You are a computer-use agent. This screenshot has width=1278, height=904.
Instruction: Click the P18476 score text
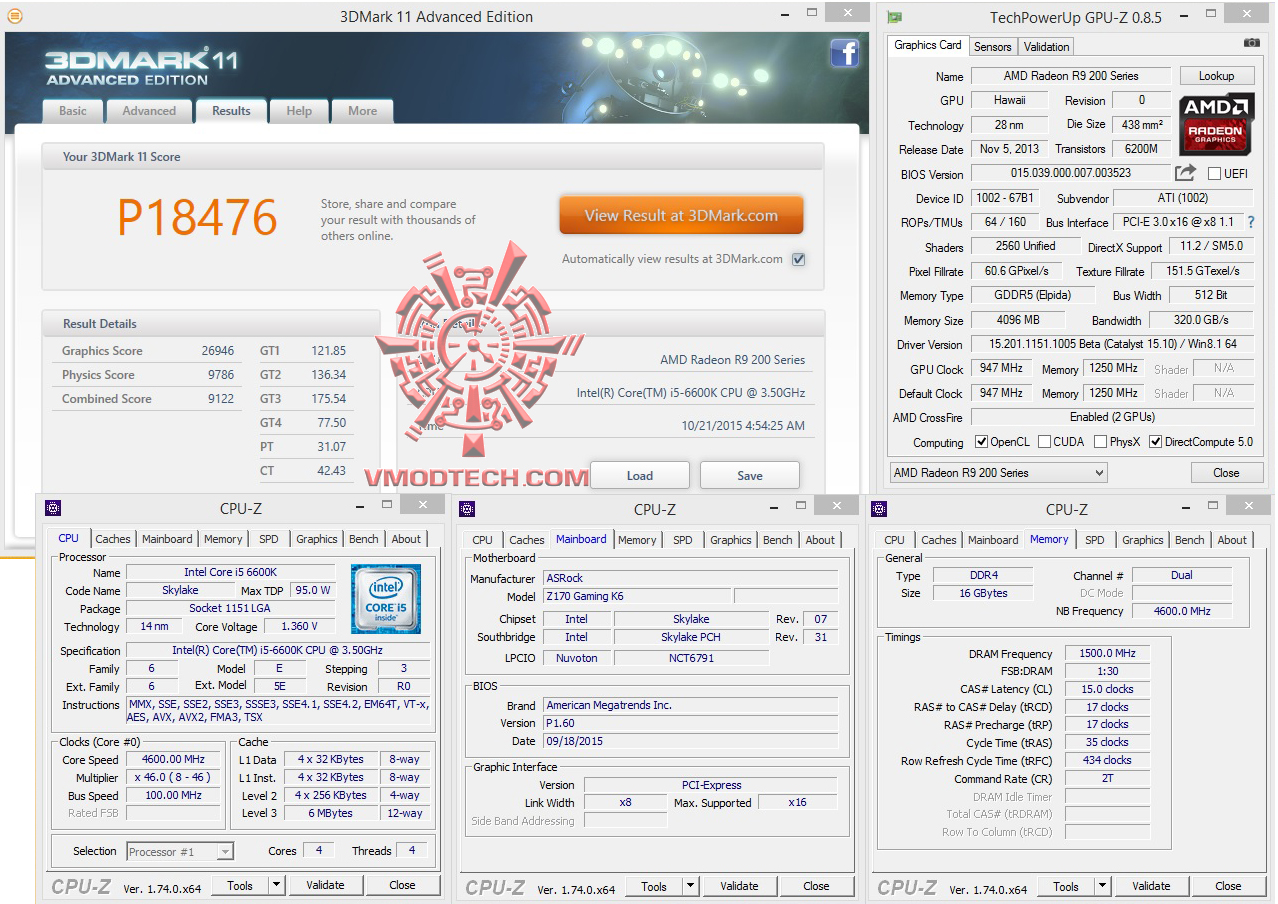[x=197, y=217]
